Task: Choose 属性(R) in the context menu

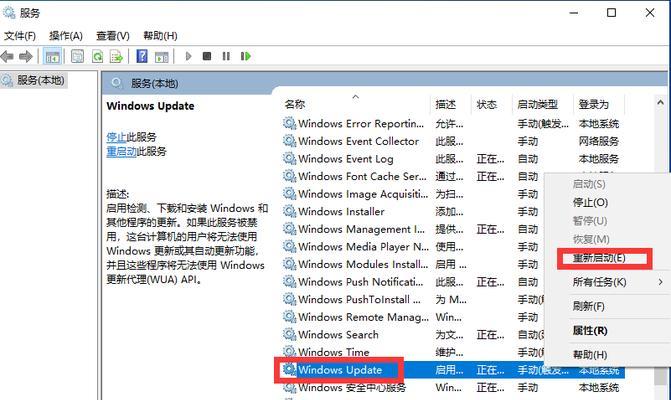Action: [590, 331]
